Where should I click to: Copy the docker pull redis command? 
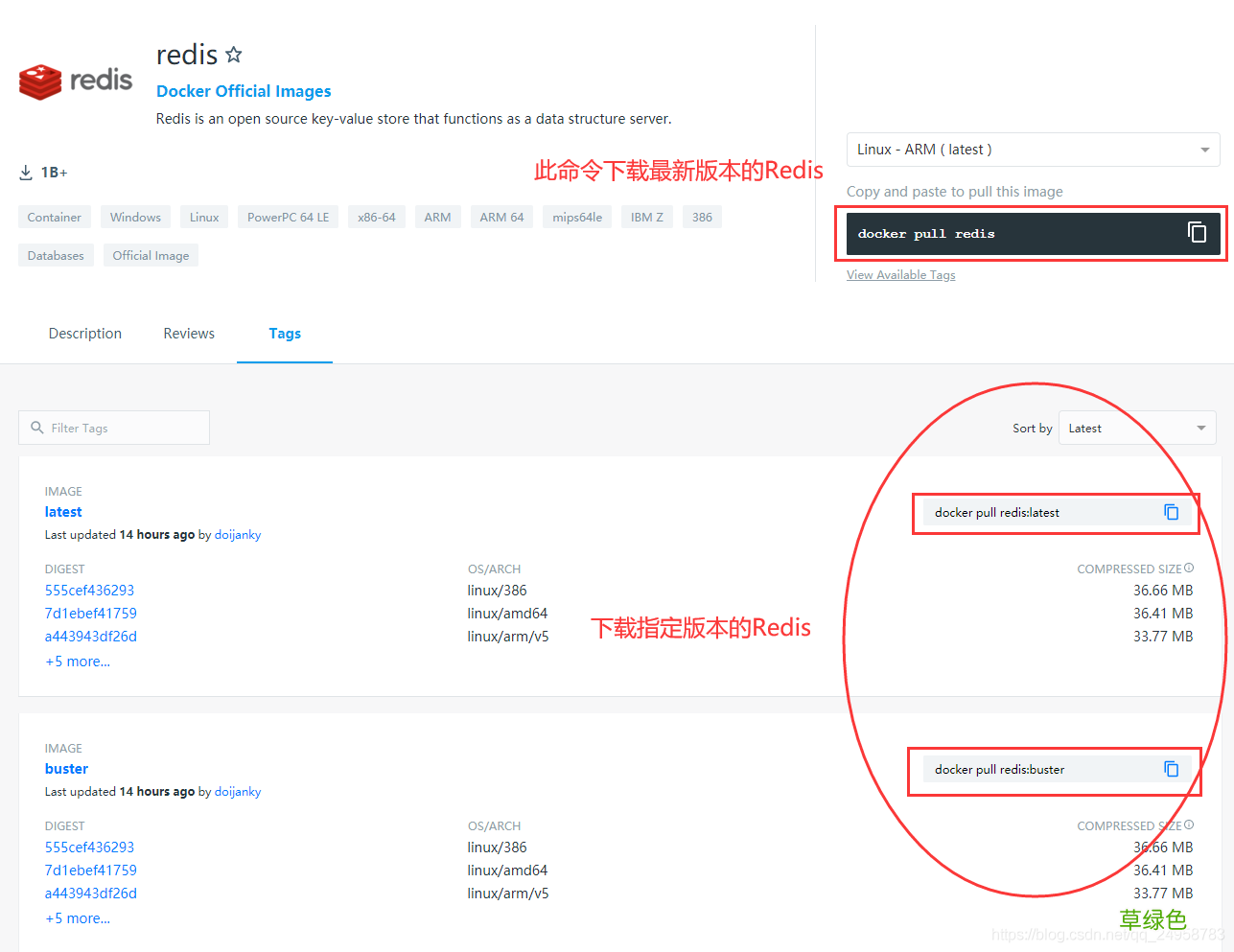click(1197, 232)
